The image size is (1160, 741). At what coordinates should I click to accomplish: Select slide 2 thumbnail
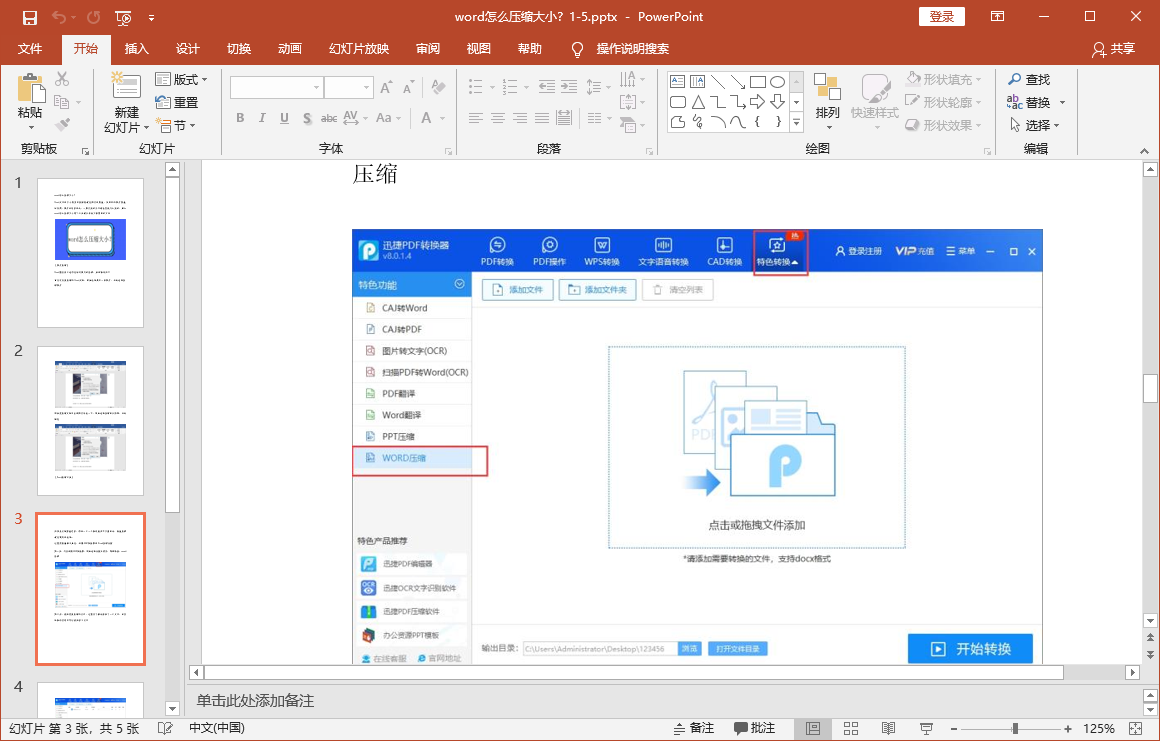coord(90,421)
